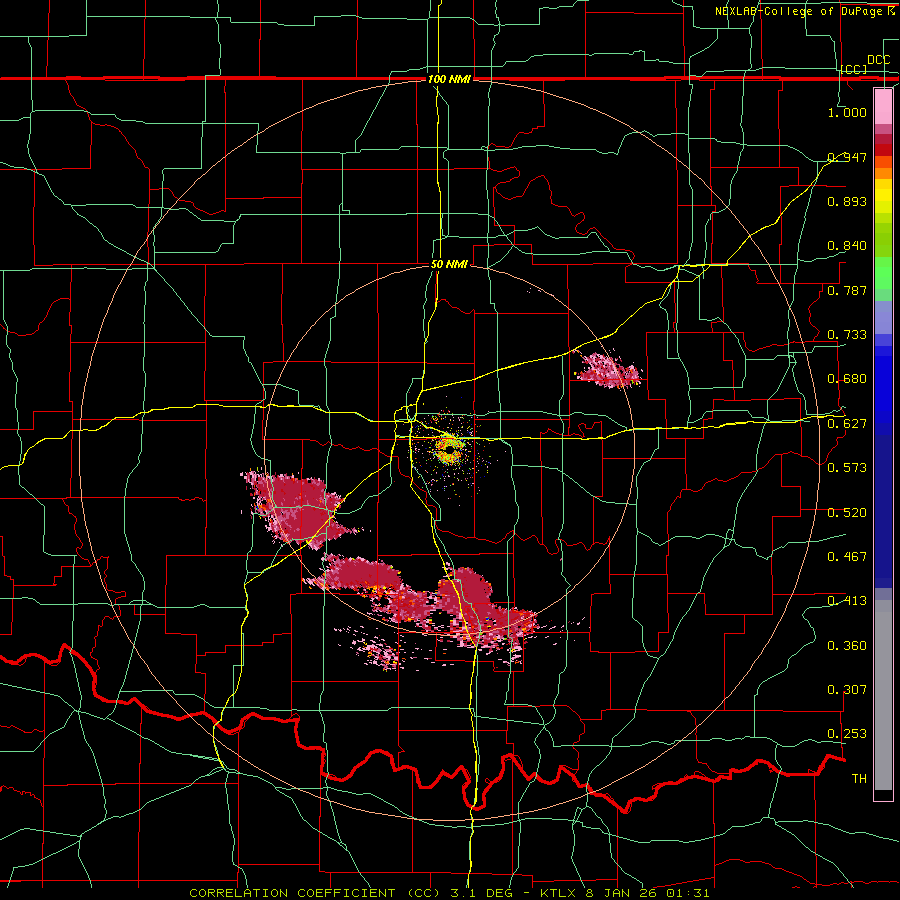Select the 0.520 scale value label
This screenshot has width=900, height=900.
point(847,513)
